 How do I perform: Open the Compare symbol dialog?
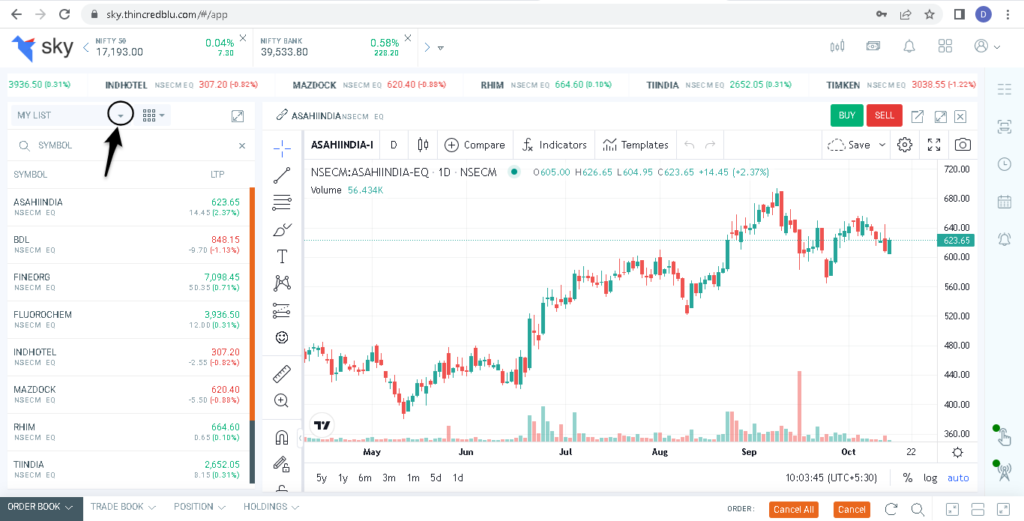[475, 145]
